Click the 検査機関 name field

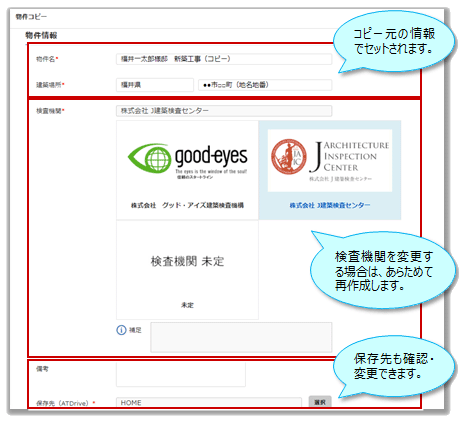[x=224, y=111]
